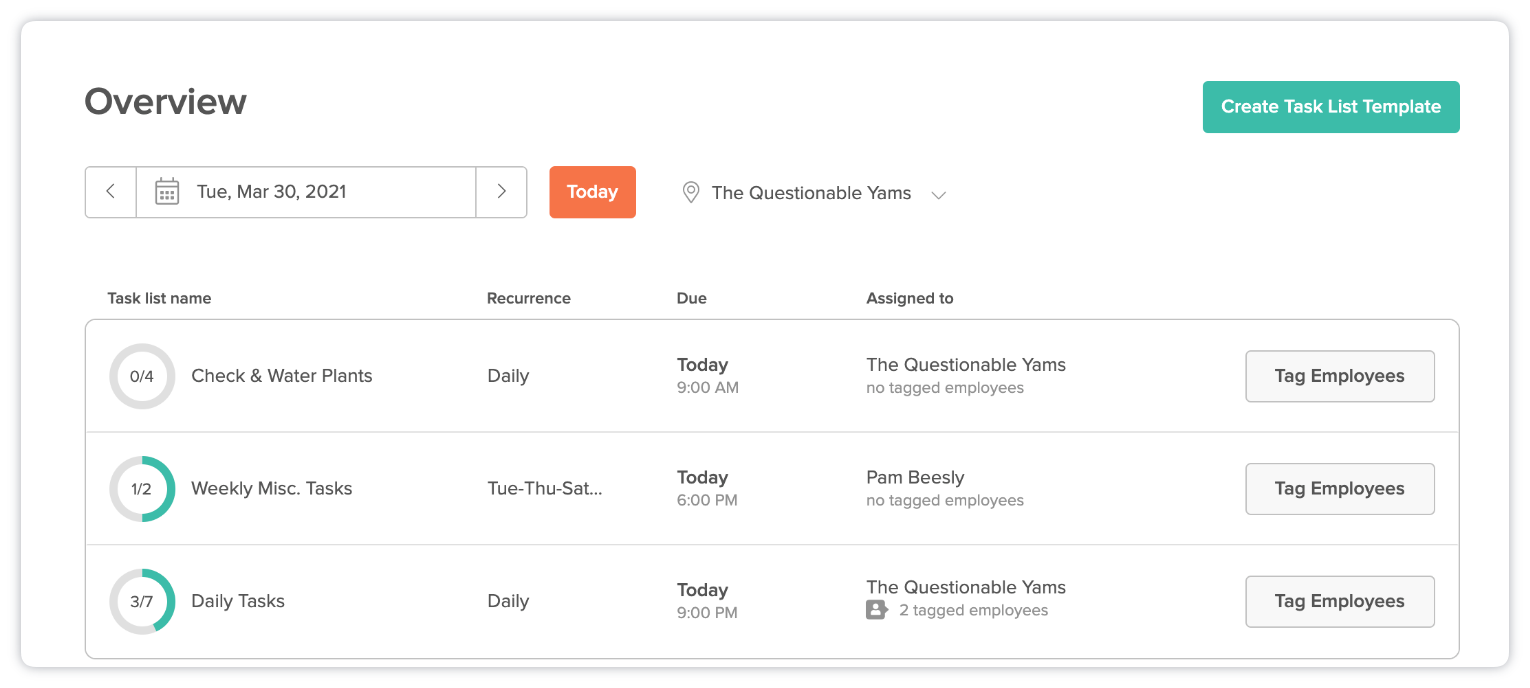
Task: Select the Pam Beesly assignee name
Action: 915,477
